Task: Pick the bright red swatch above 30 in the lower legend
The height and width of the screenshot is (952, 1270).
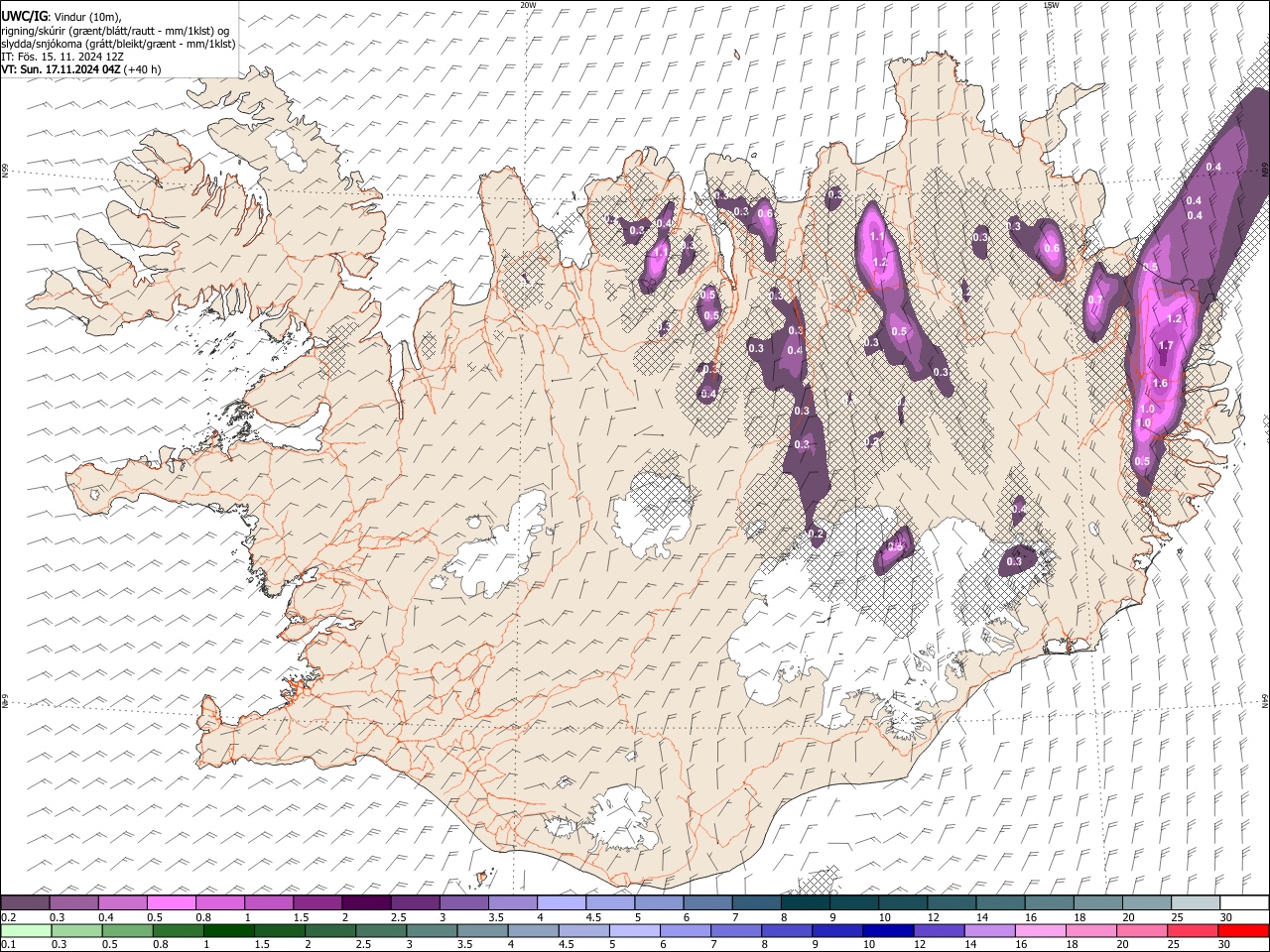Action: (x=1242, y=930)
